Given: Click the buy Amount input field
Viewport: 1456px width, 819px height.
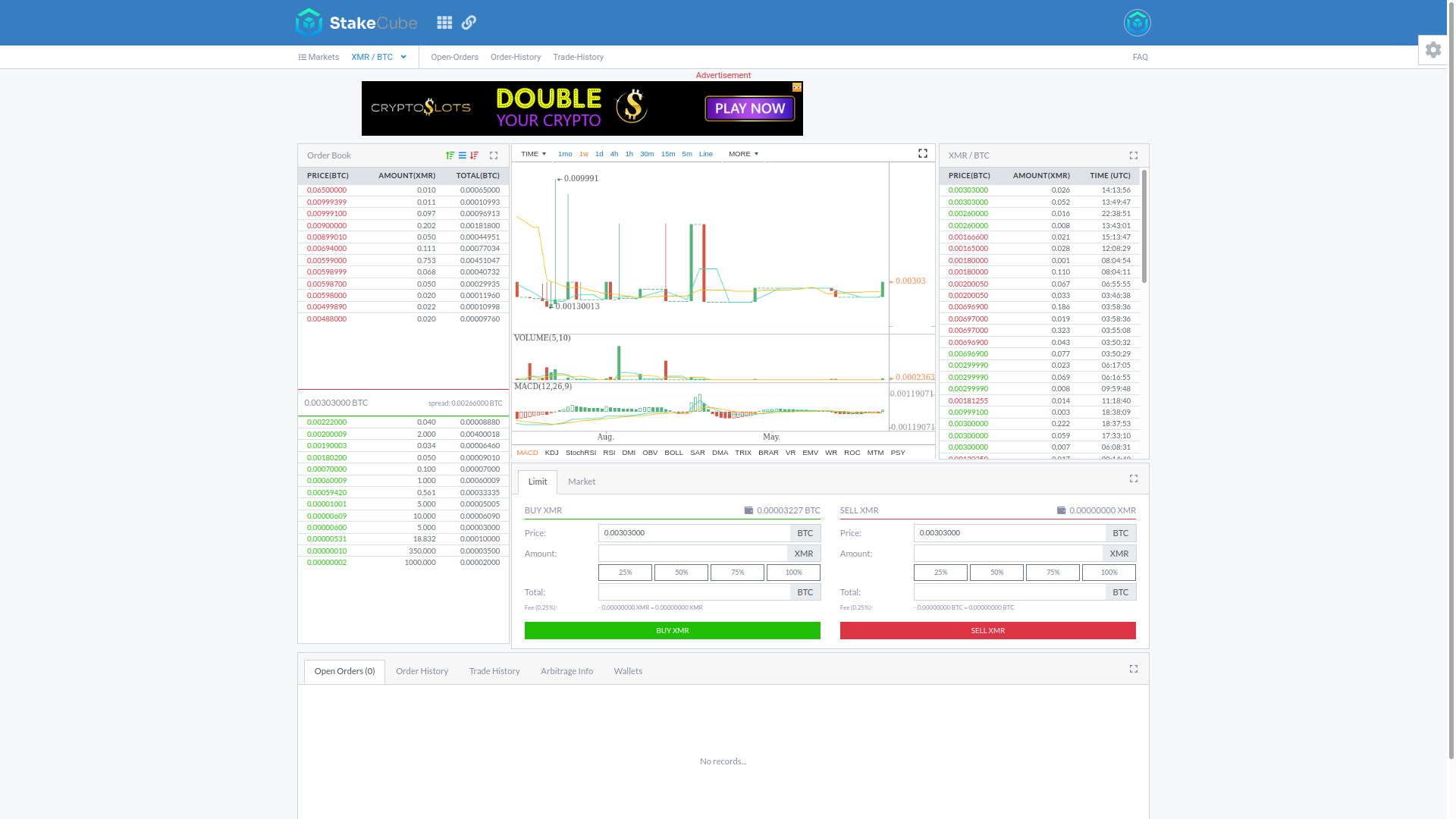Looking at the screenshot, I should 692,554.
